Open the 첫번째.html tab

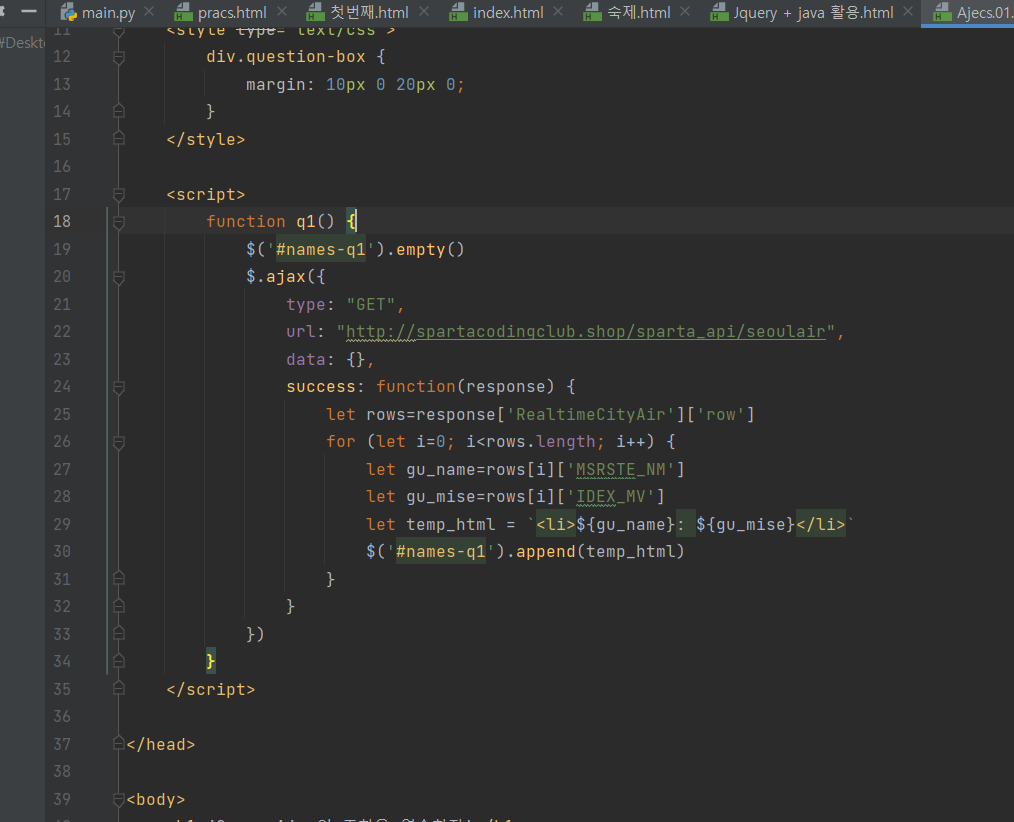click(369, 12)
